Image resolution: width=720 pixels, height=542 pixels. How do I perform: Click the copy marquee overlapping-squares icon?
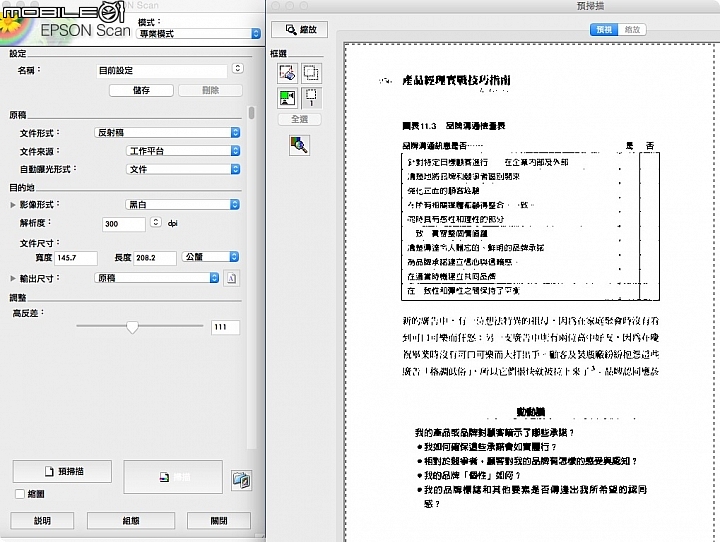point(311,73)
